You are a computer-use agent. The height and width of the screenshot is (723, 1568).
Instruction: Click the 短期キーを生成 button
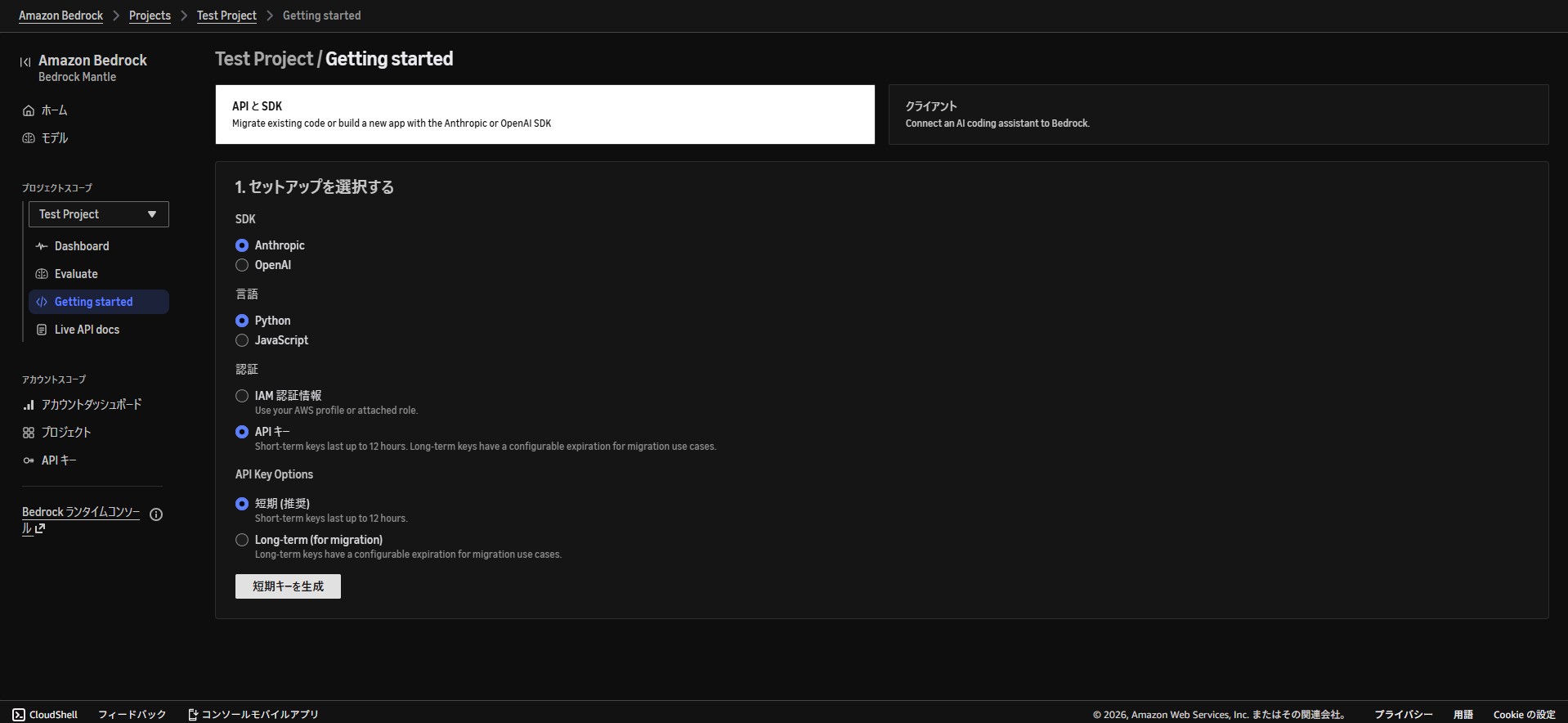click(288, 586)
